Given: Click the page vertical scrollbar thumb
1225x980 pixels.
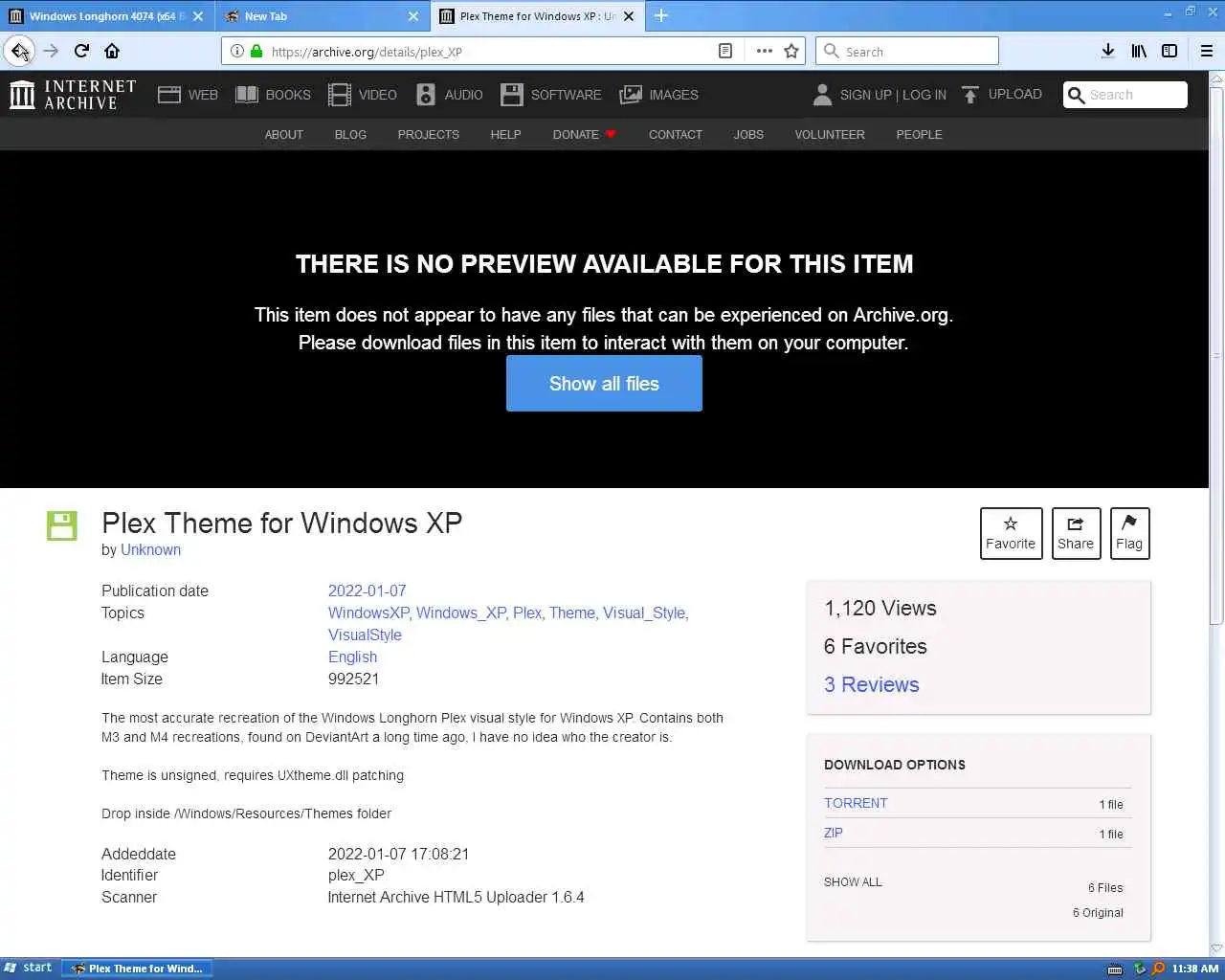Looking at the screenshot, I should click(1216, 356).
